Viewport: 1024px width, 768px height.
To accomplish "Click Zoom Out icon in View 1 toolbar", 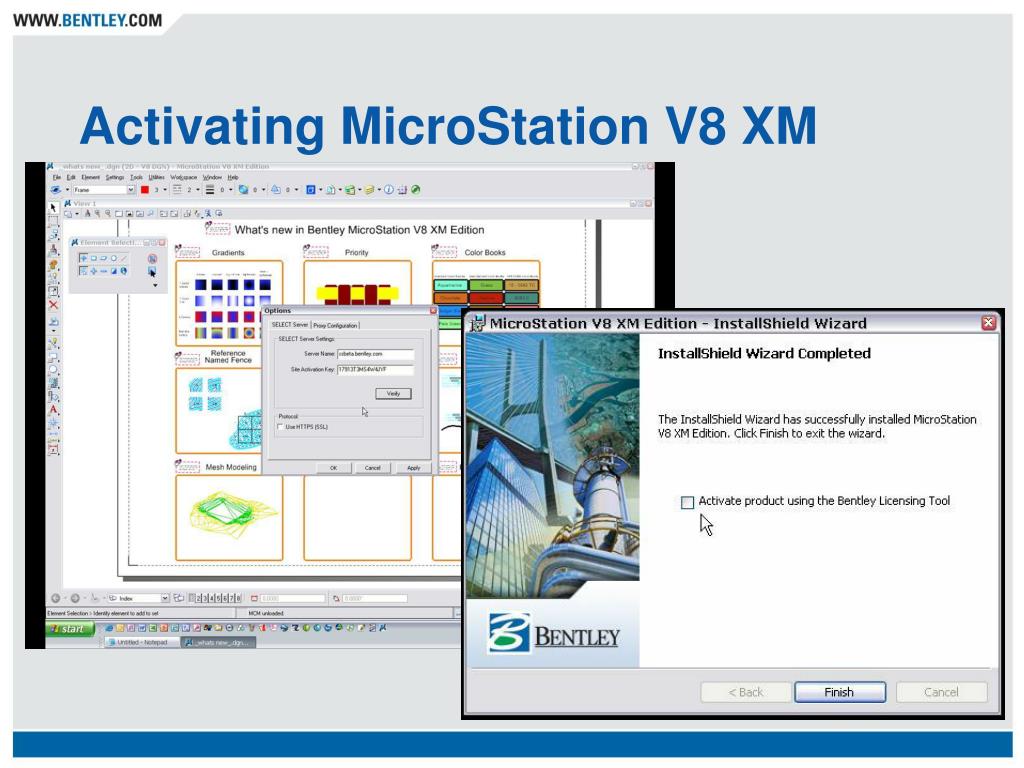I will (108, 214).
